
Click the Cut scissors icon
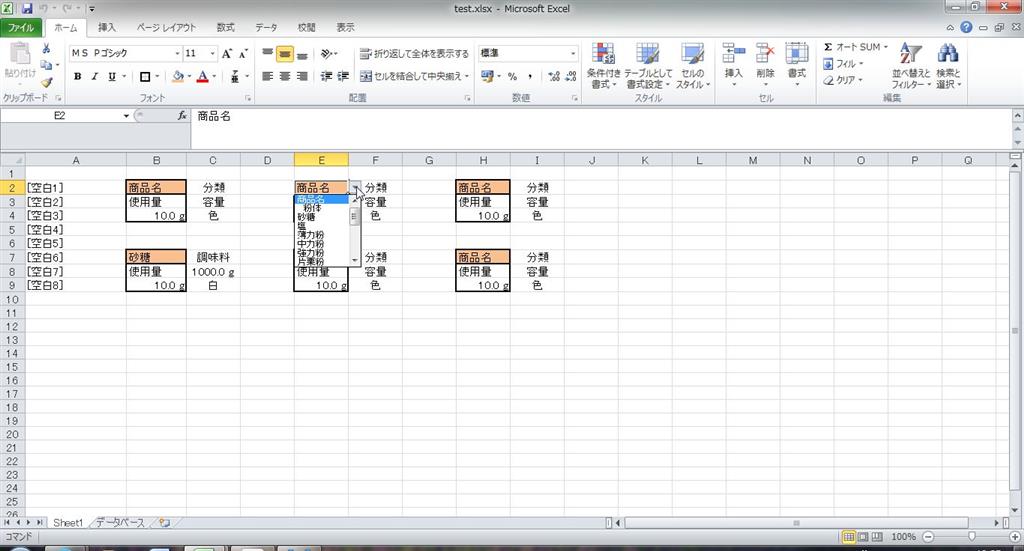tap(46, 49)
